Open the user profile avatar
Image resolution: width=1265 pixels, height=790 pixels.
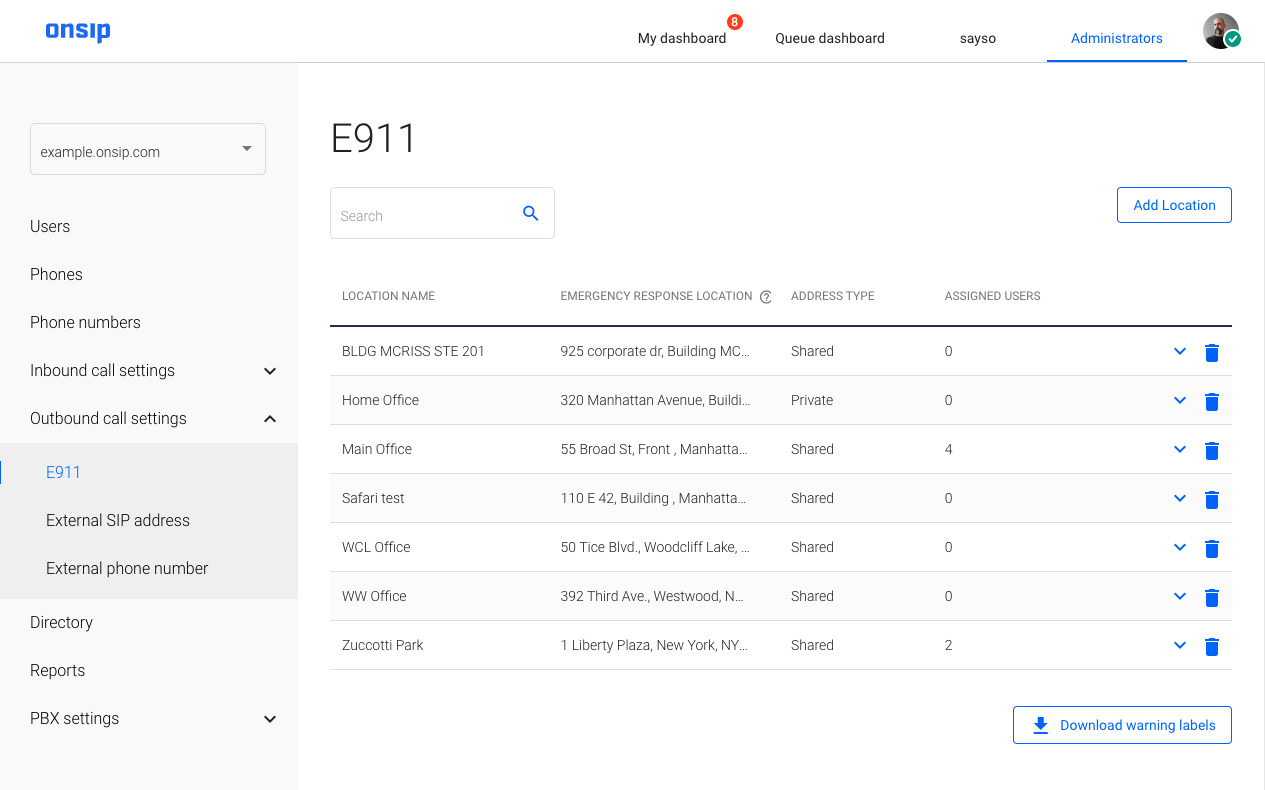(1221, 31)
